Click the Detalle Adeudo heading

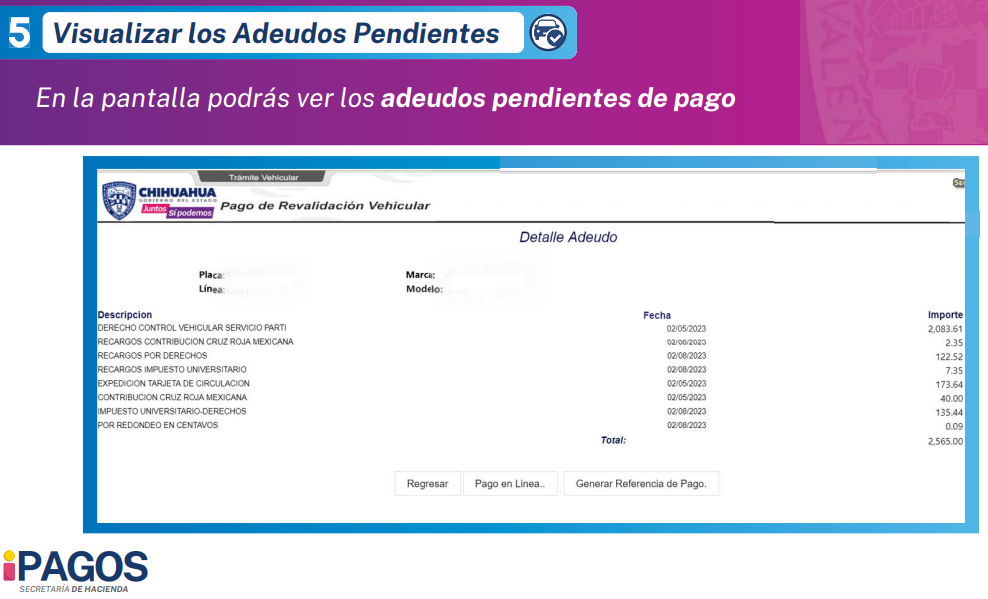[x=568, y=237]
